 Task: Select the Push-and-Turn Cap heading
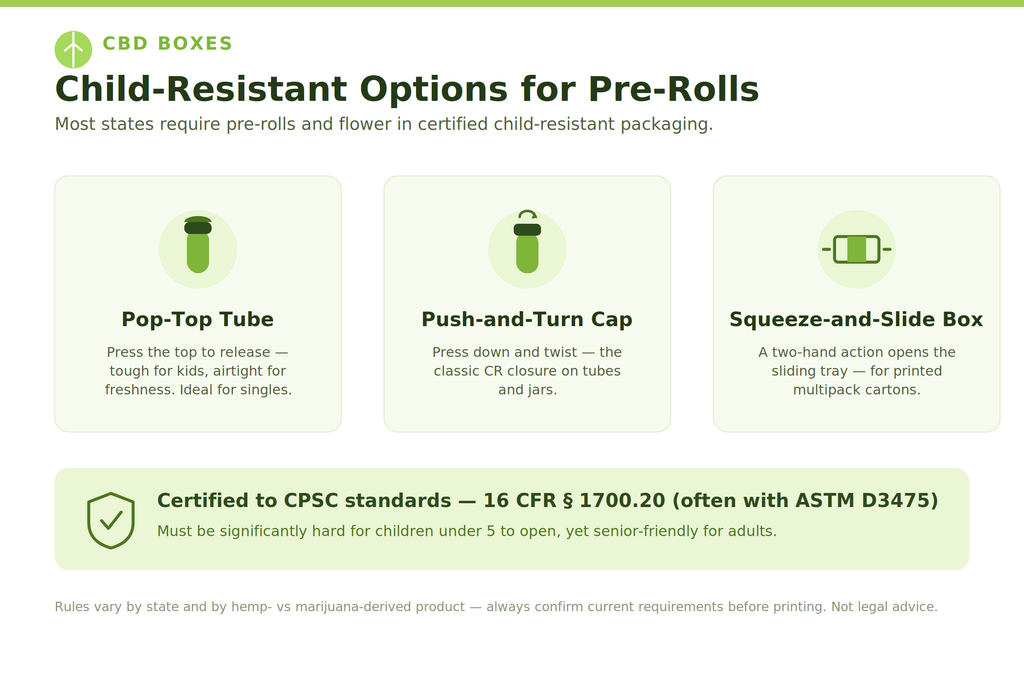click(527, 319)
